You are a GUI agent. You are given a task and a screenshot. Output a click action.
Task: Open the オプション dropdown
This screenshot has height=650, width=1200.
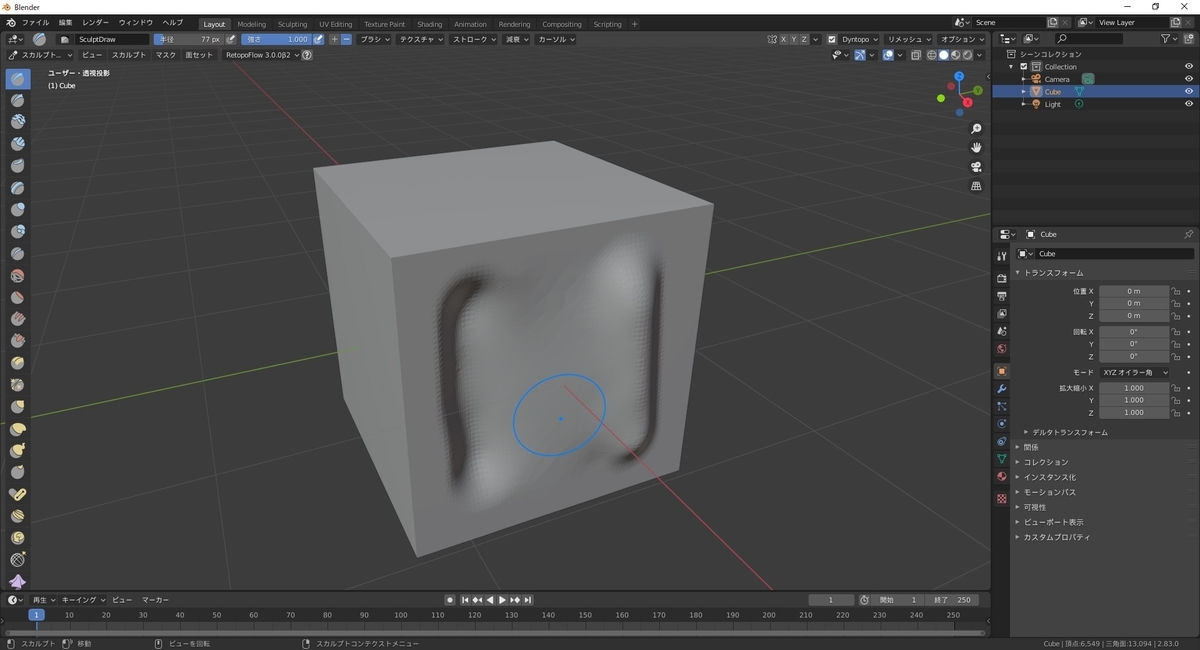point(964,39)
